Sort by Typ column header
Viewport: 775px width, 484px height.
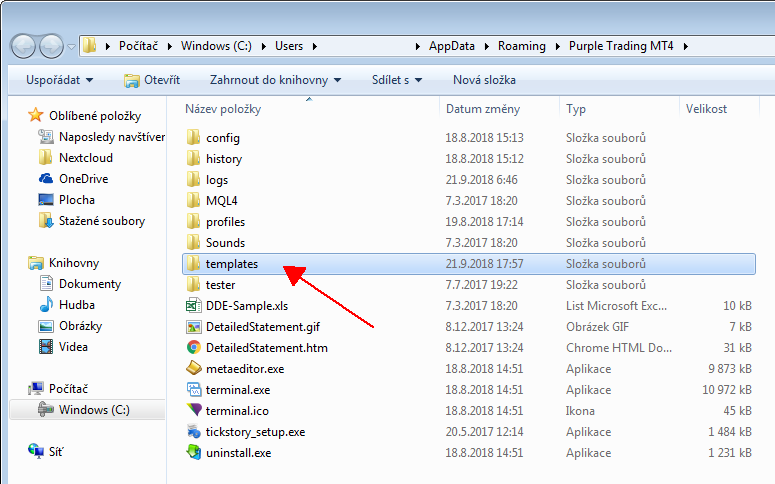(576, 109)
